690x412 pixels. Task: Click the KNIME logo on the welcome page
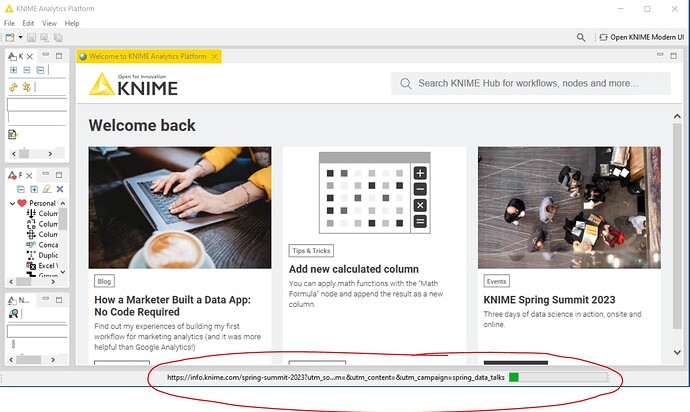coord(133,84)
